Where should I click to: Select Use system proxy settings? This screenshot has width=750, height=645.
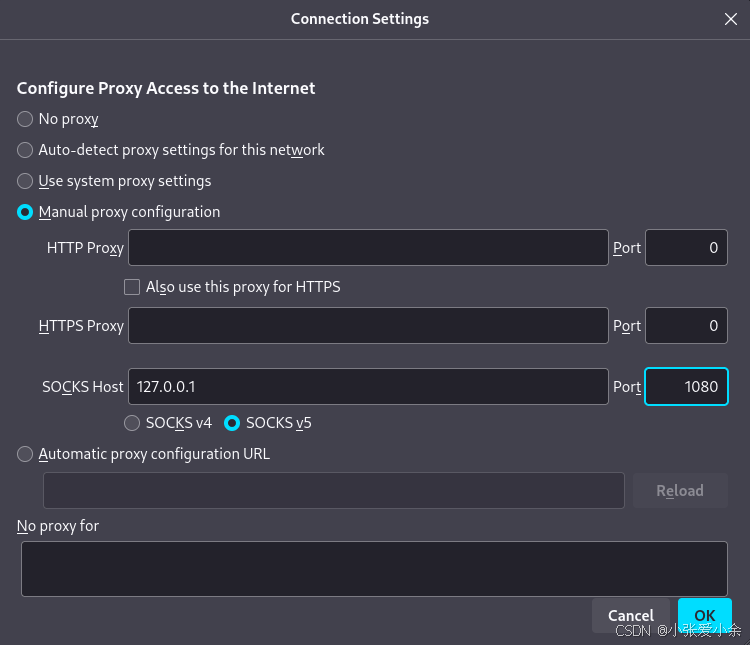pyautogui.click(x=25, y=181)
